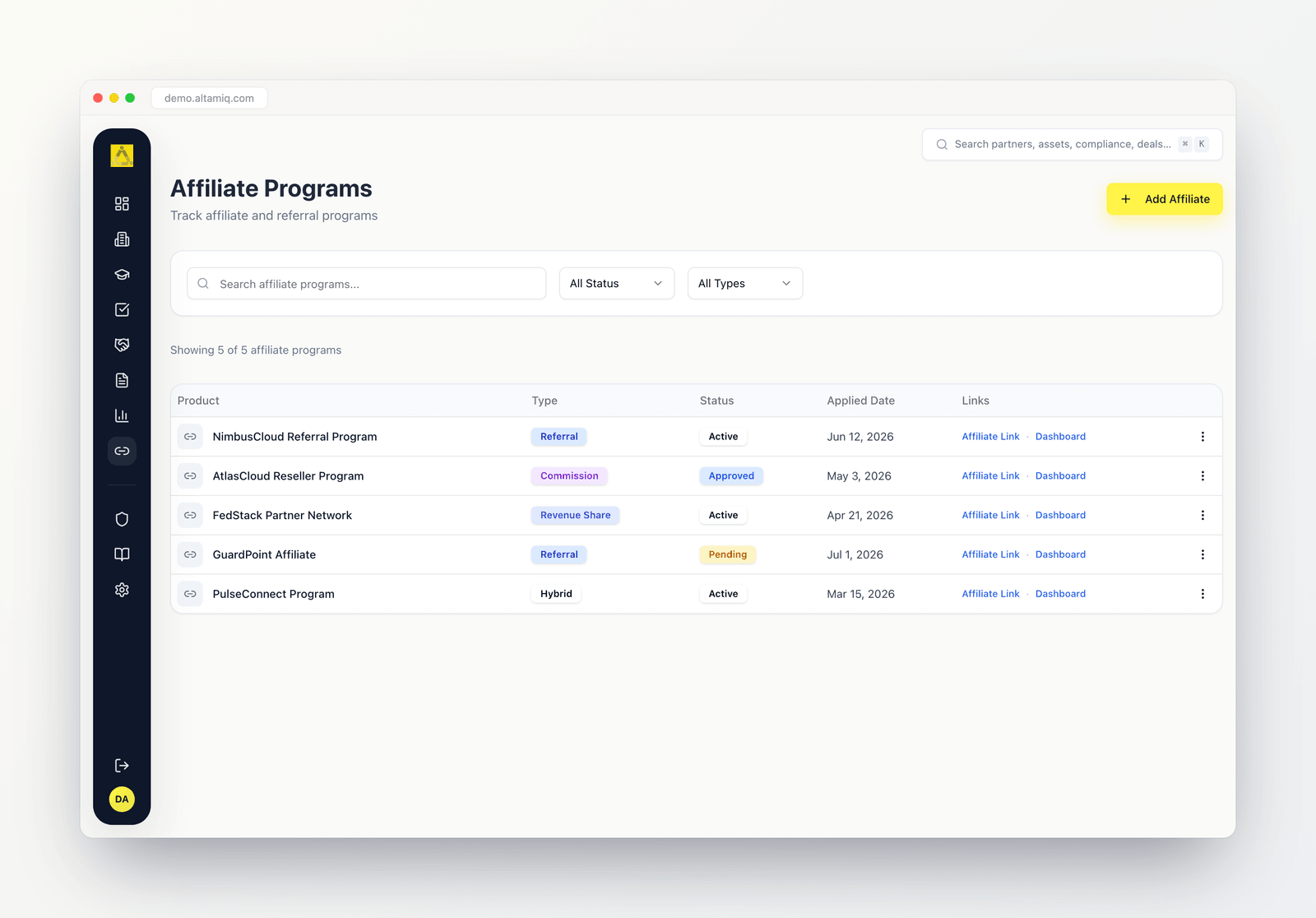Viewport: 1316px width, 918px height.
Task: Open the building icon in sidebar
Action: [122, 239]
